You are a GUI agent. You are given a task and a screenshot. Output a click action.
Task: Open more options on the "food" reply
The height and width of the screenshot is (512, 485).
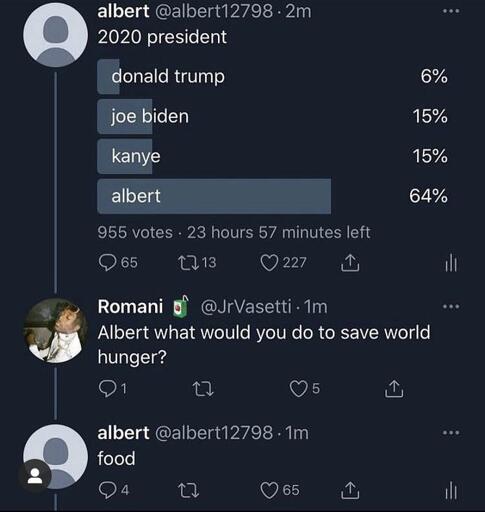[451, 433]
